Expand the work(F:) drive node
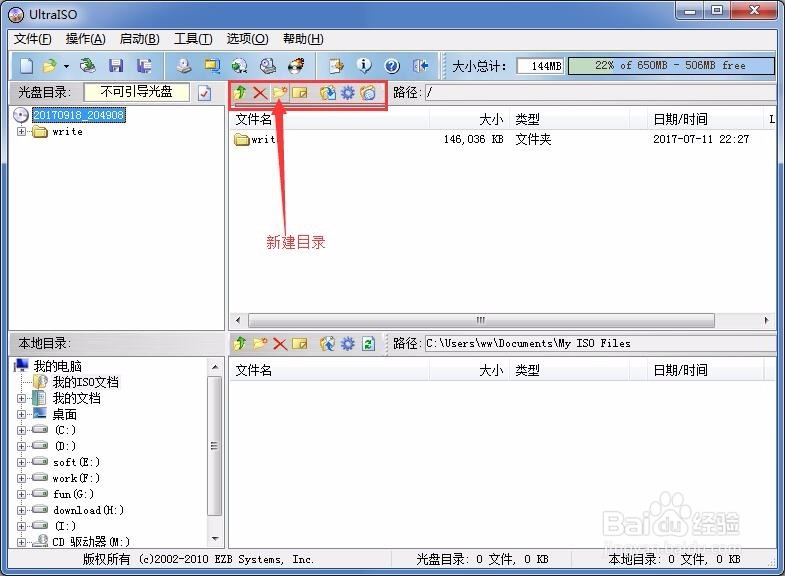Screen dimensions: 785x576 click(21, 478)
